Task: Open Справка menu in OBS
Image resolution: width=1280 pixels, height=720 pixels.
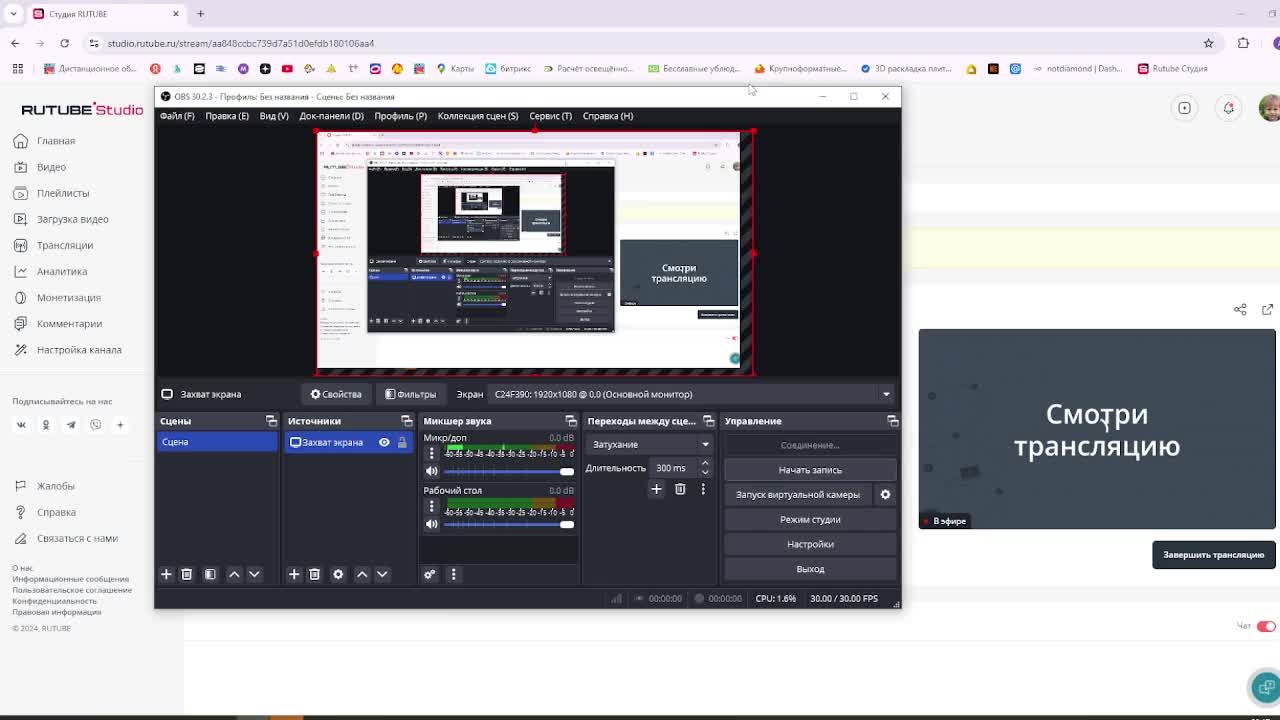Action: click(x=607, y=116)
